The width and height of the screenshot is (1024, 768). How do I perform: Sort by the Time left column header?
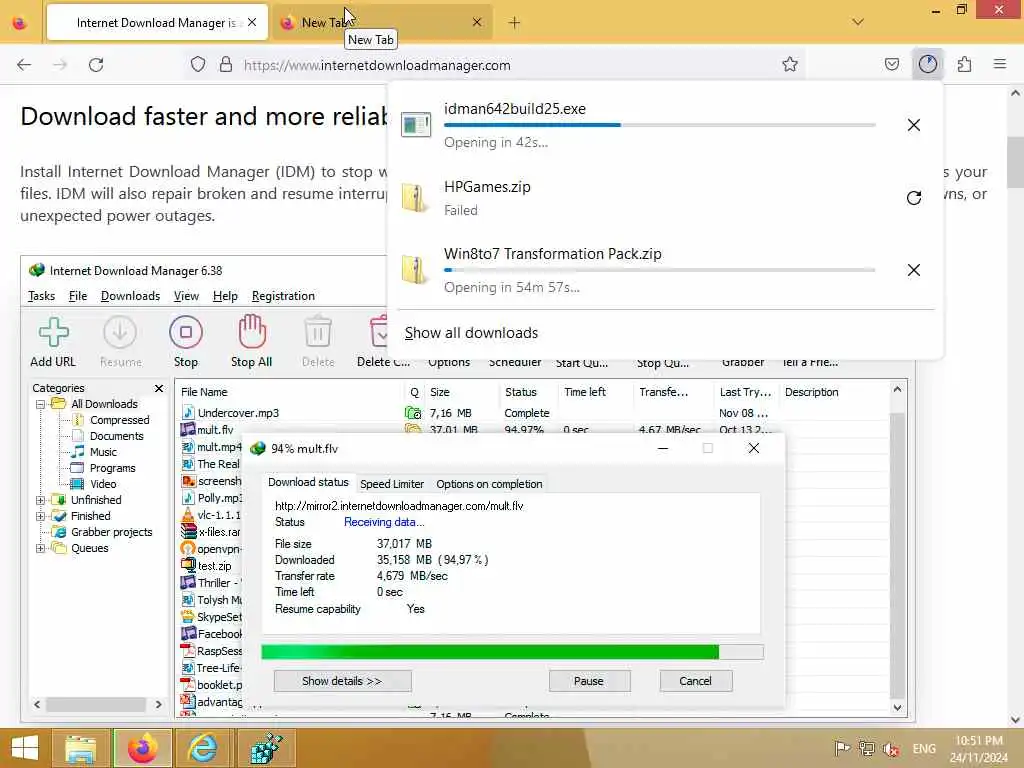(x=584, y=392)
